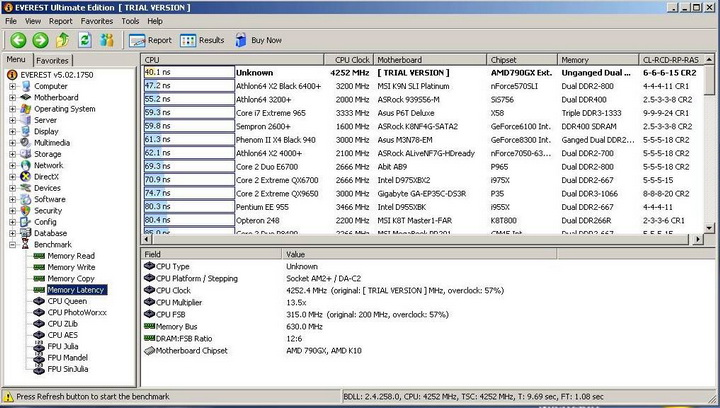Open the Report menu
This screenshot has width=720, height=408.
click(x=61, y=21)
